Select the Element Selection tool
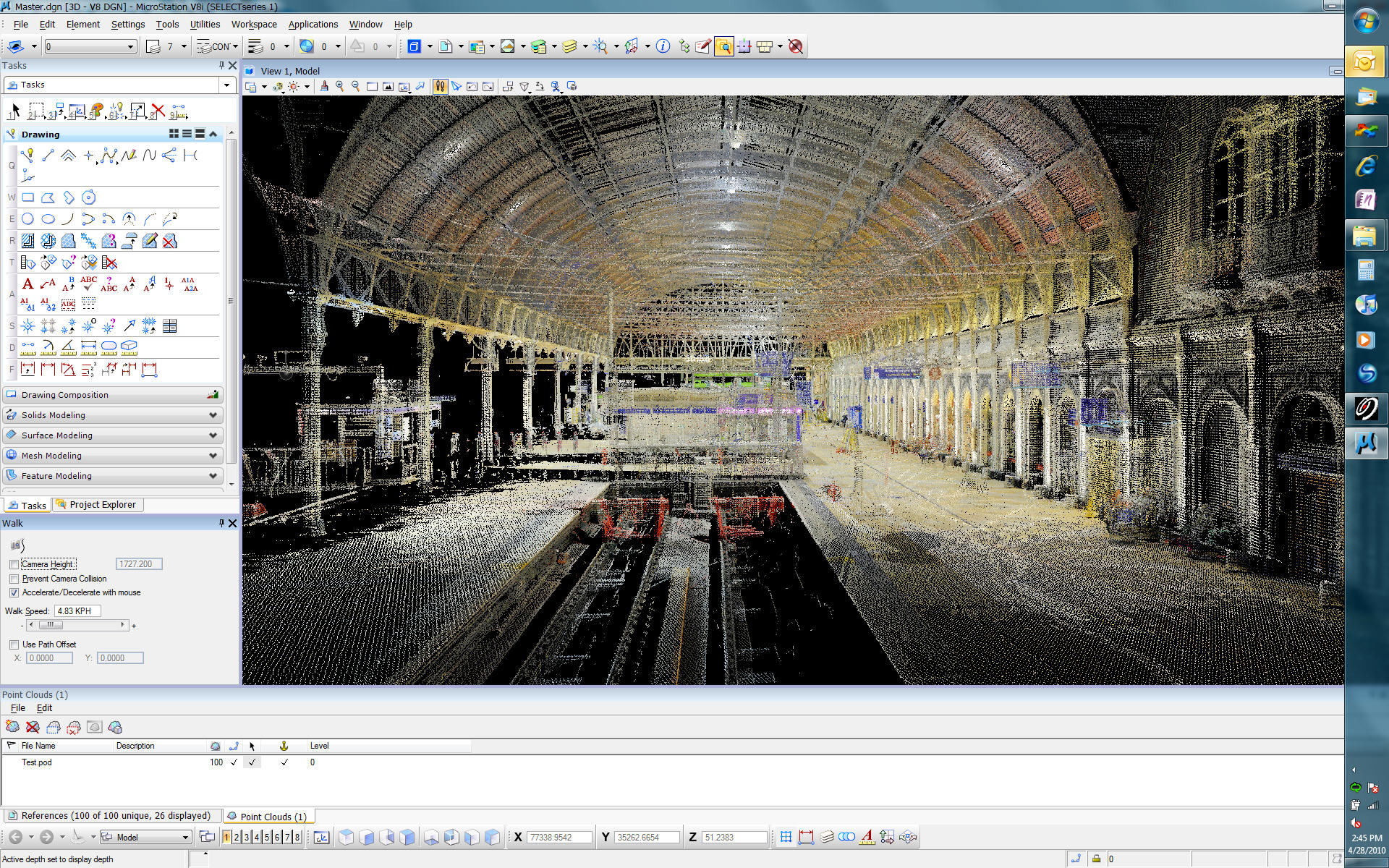The image size is (1389, 868). coord(14,109)
